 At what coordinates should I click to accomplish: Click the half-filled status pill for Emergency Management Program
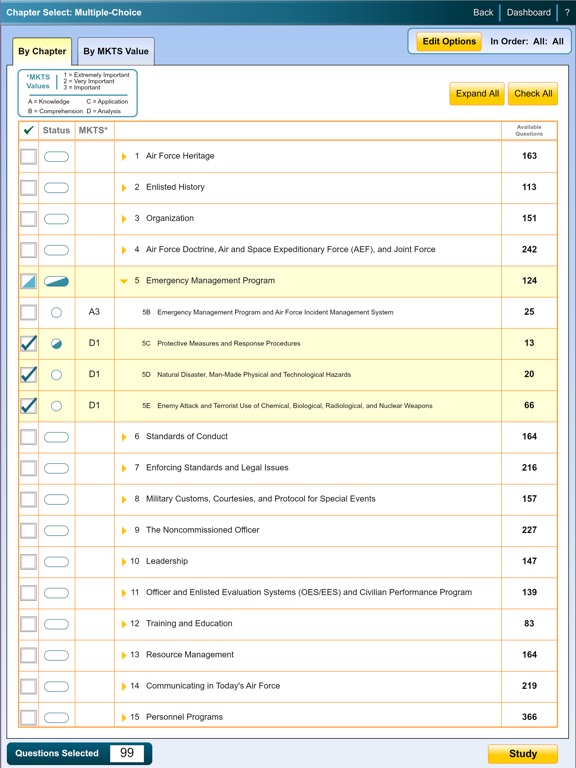56,281
